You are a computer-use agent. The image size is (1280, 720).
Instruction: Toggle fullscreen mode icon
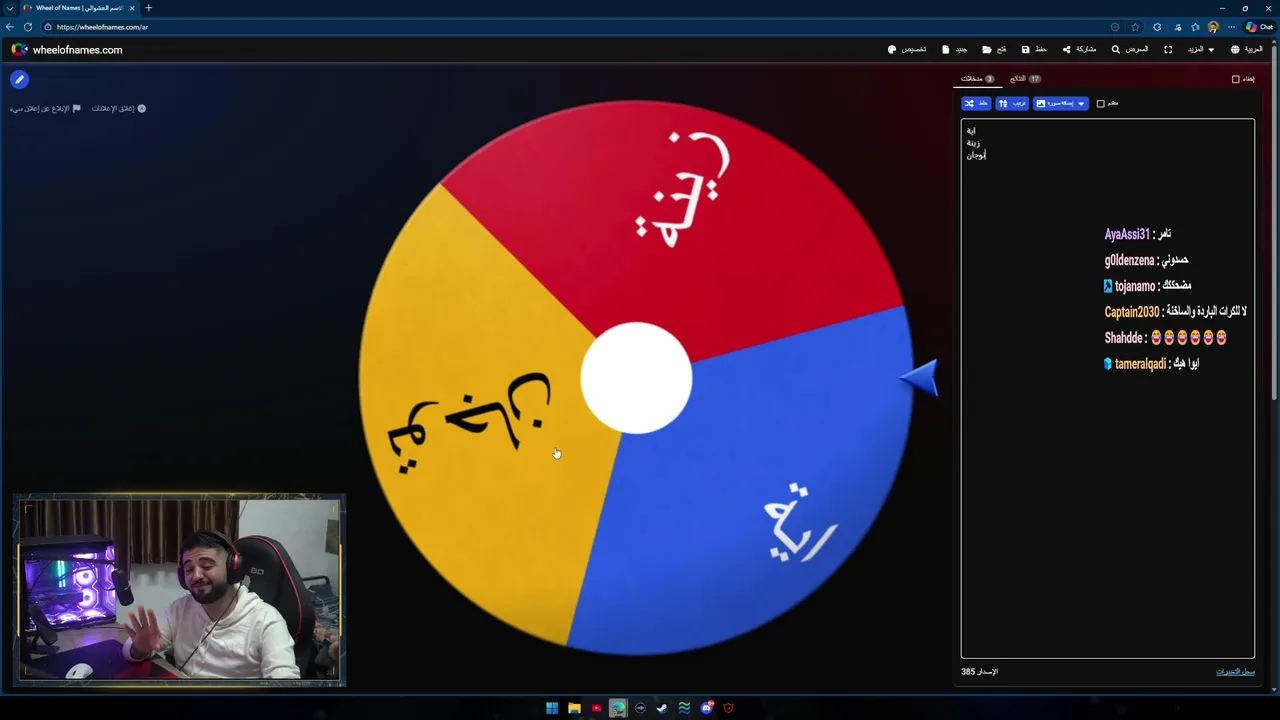(1168, 49)
